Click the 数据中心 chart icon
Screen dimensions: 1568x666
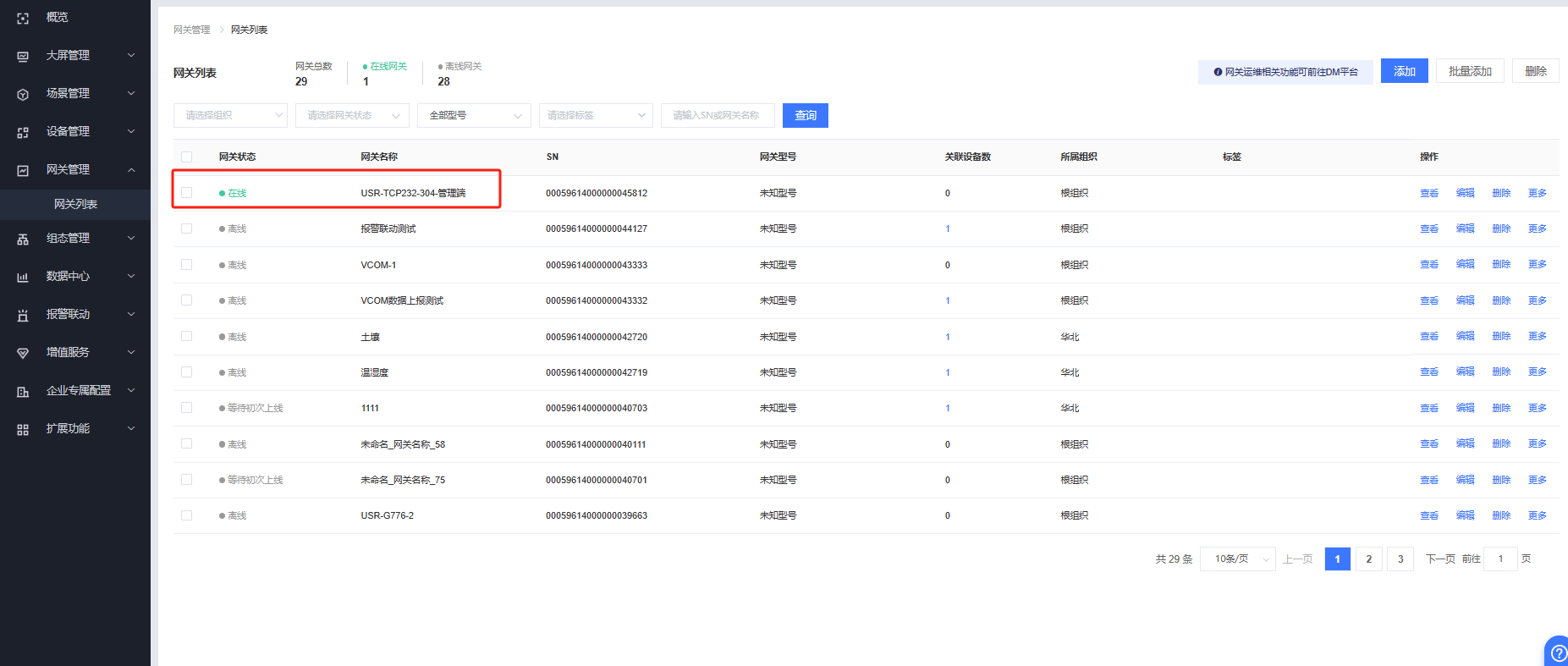pyautogui.click(x=23, y=277)
